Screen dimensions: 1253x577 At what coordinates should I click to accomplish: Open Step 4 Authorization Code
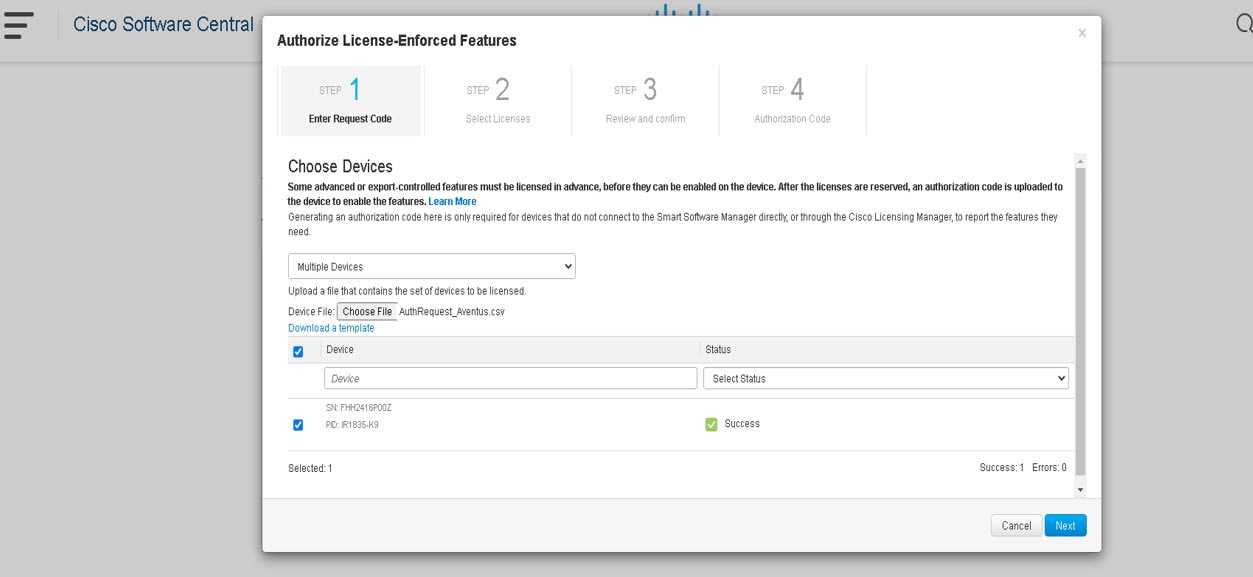click(x=791, y=100)
